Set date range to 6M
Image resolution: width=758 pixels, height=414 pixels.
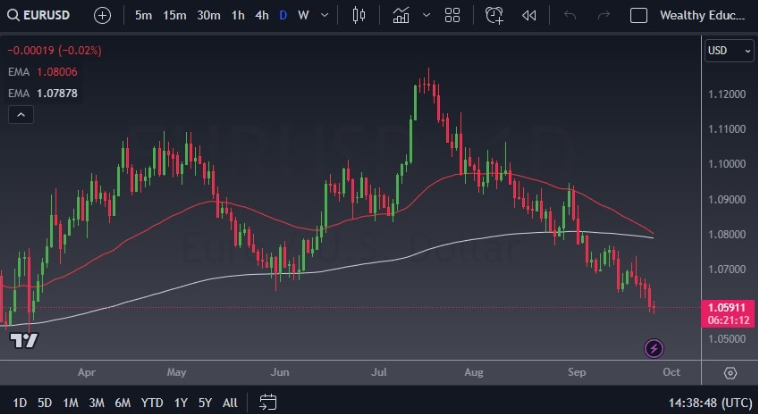point(123,402)
